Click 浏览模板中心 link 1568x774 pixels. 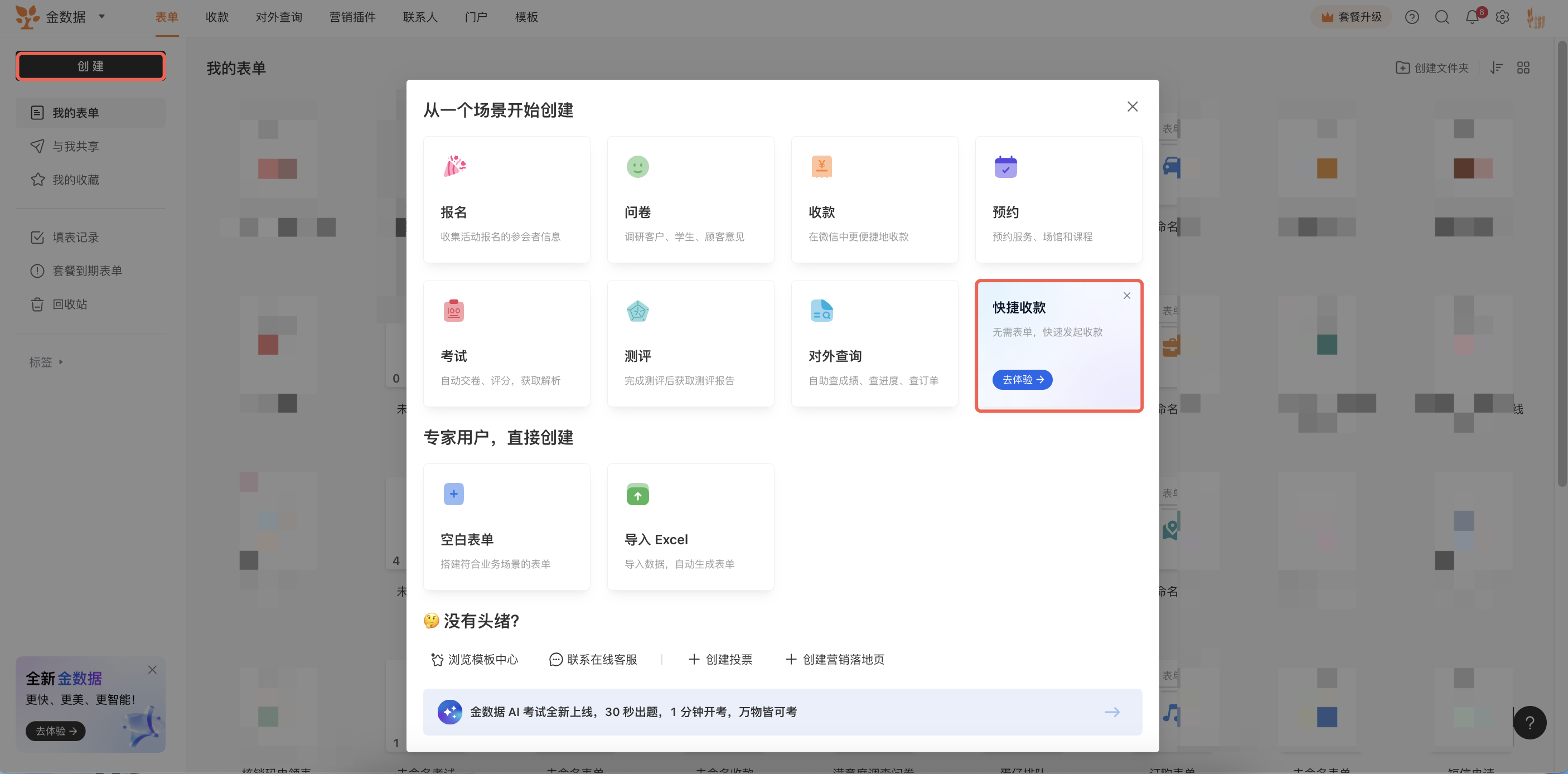[474, 660]
